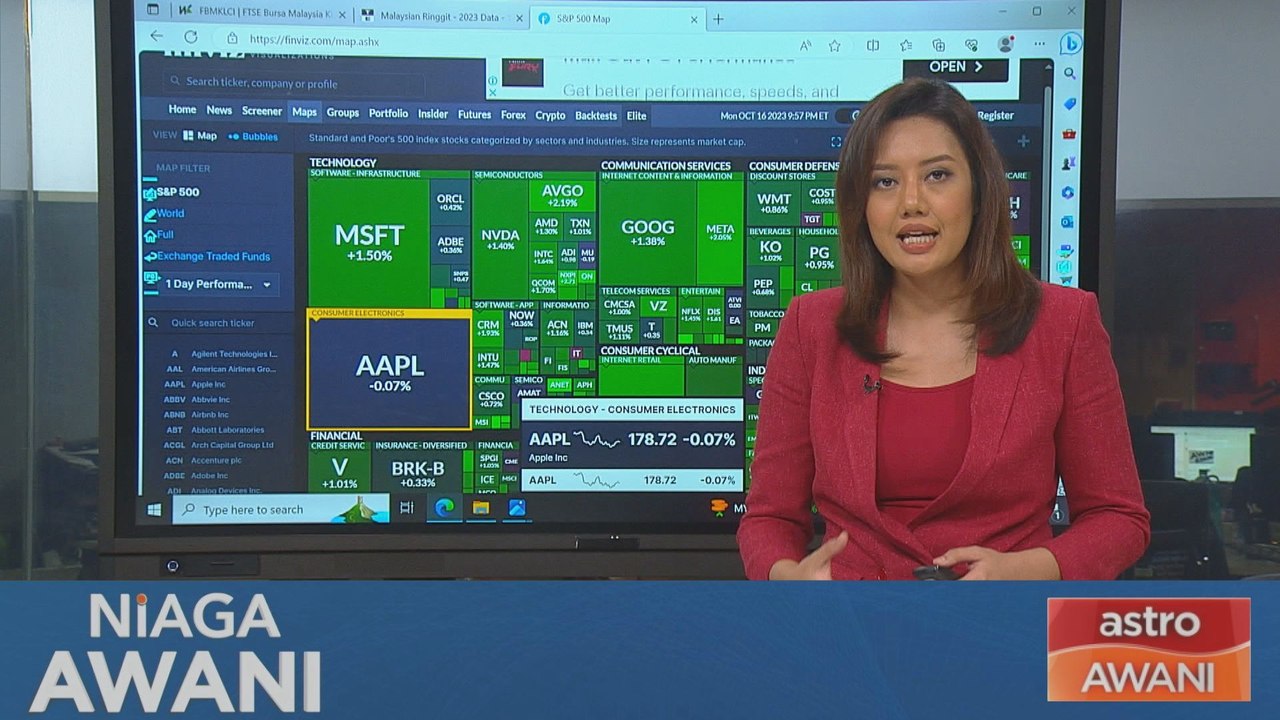Switch to the Map view

coord(200,136)
